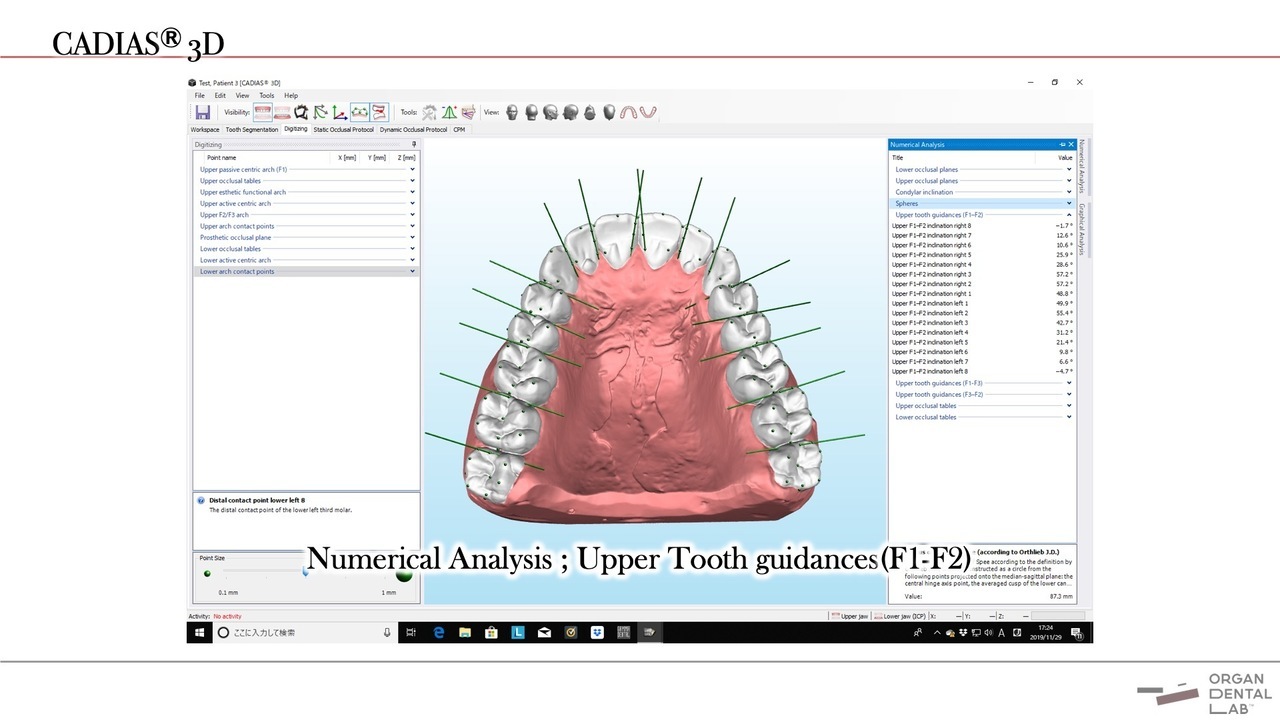
Task: Click the X [mm] column header
Action: [347, 157]
